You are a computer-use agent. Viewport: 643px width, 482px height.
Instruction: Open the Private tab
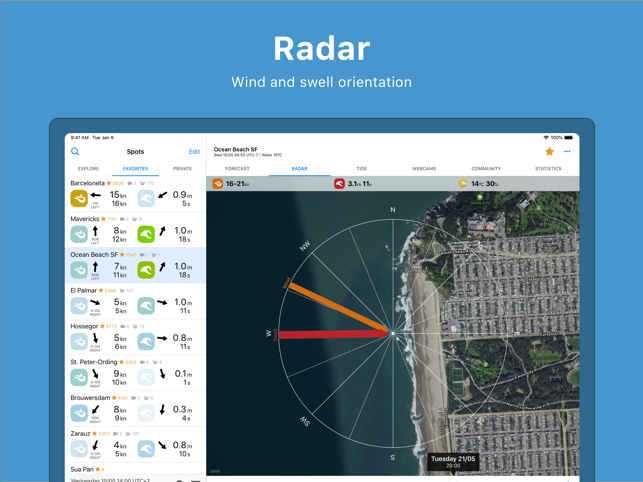tap(182, 169)
